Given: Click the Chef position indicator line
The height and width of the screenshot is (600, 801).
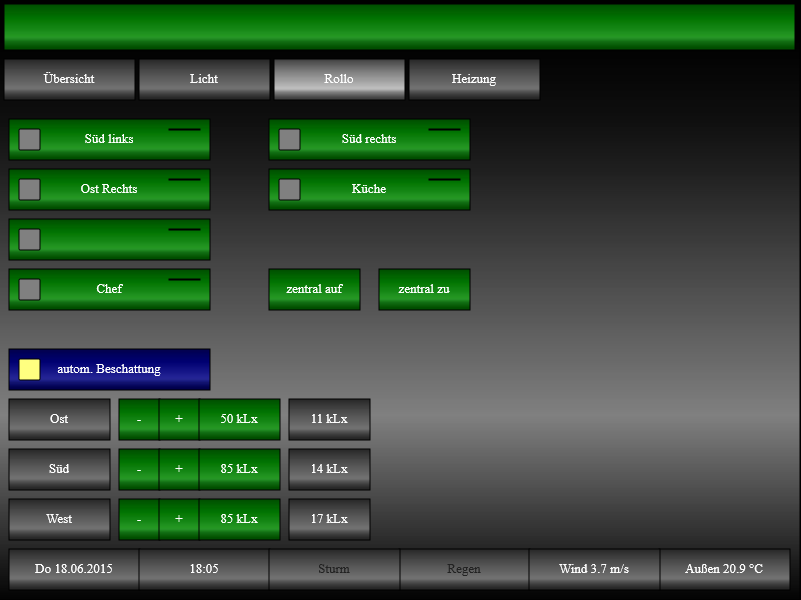Looking at the screenshot, I should coord(184,280).
